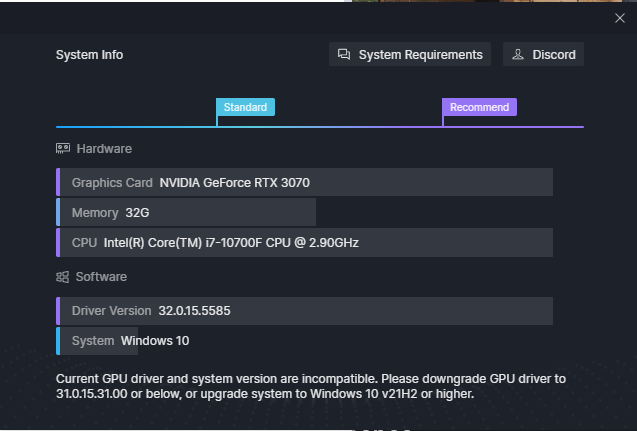
Task: Click the chat icon on System Requirements
Action: pos(344,54)
